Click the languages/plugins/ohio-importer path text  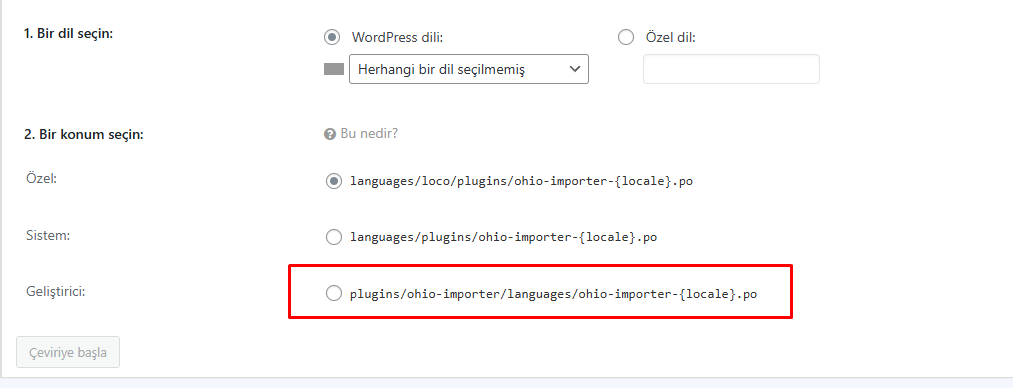(x=504, y=238)
